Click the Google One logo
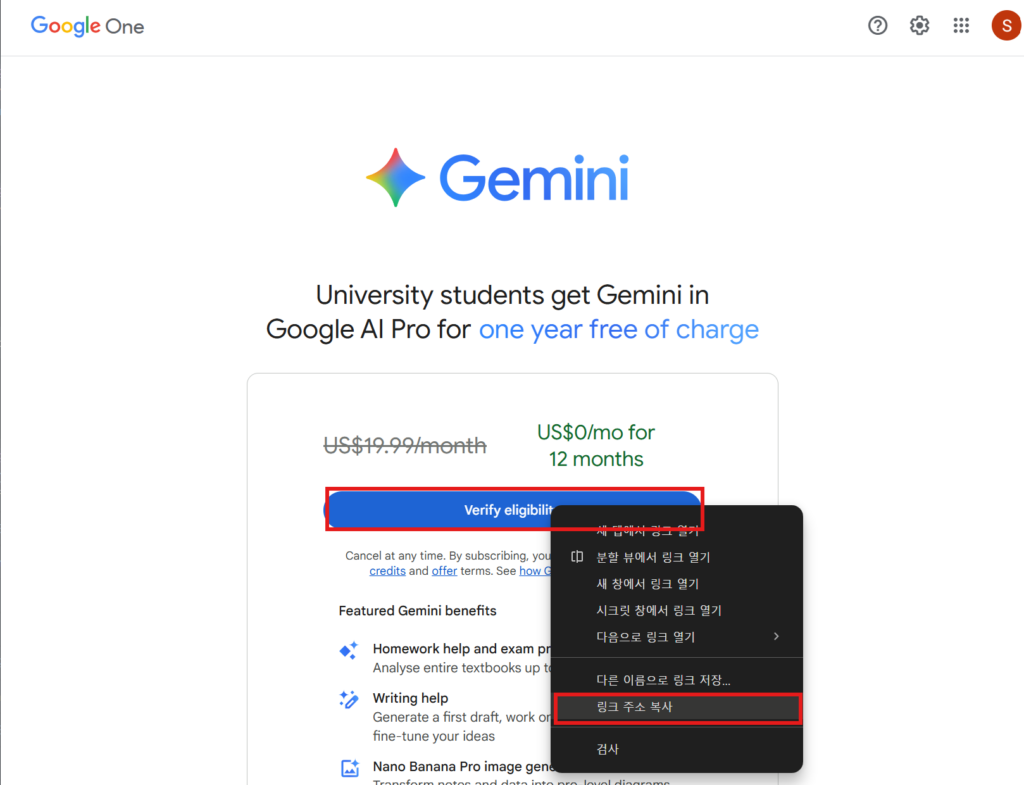The height and width of the screenshot is (785, 1024). [88, 26]
